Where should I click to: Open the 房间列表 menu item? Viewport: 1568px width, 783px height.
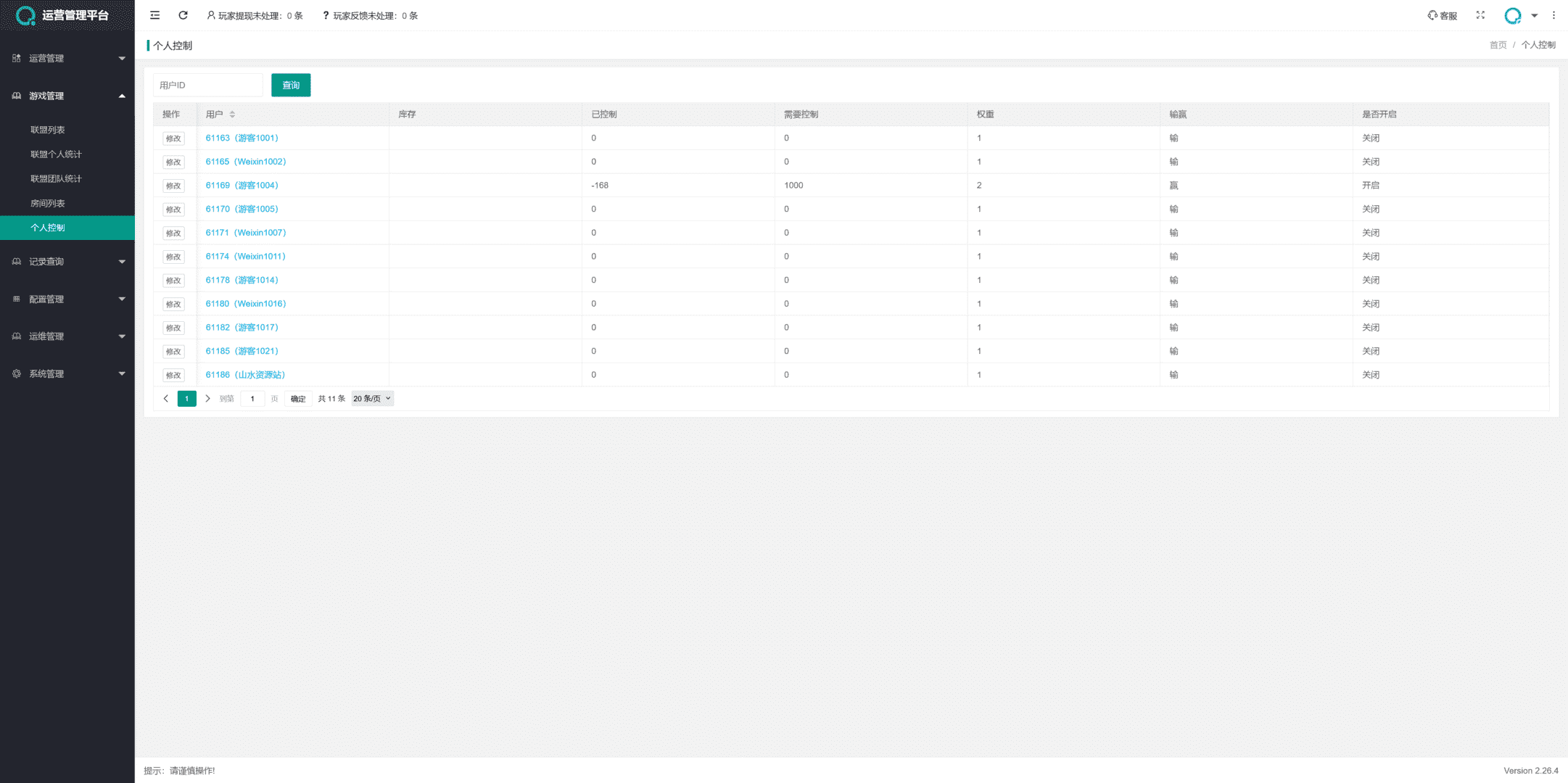point(48,203)
